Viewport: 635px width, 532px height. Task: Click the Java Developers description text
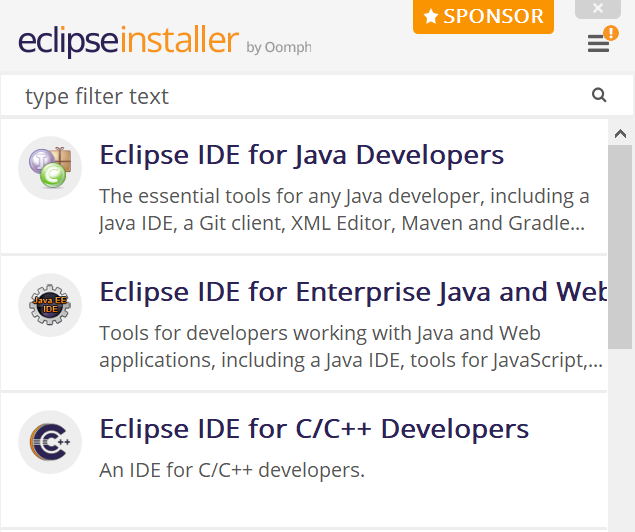point(344,210)
